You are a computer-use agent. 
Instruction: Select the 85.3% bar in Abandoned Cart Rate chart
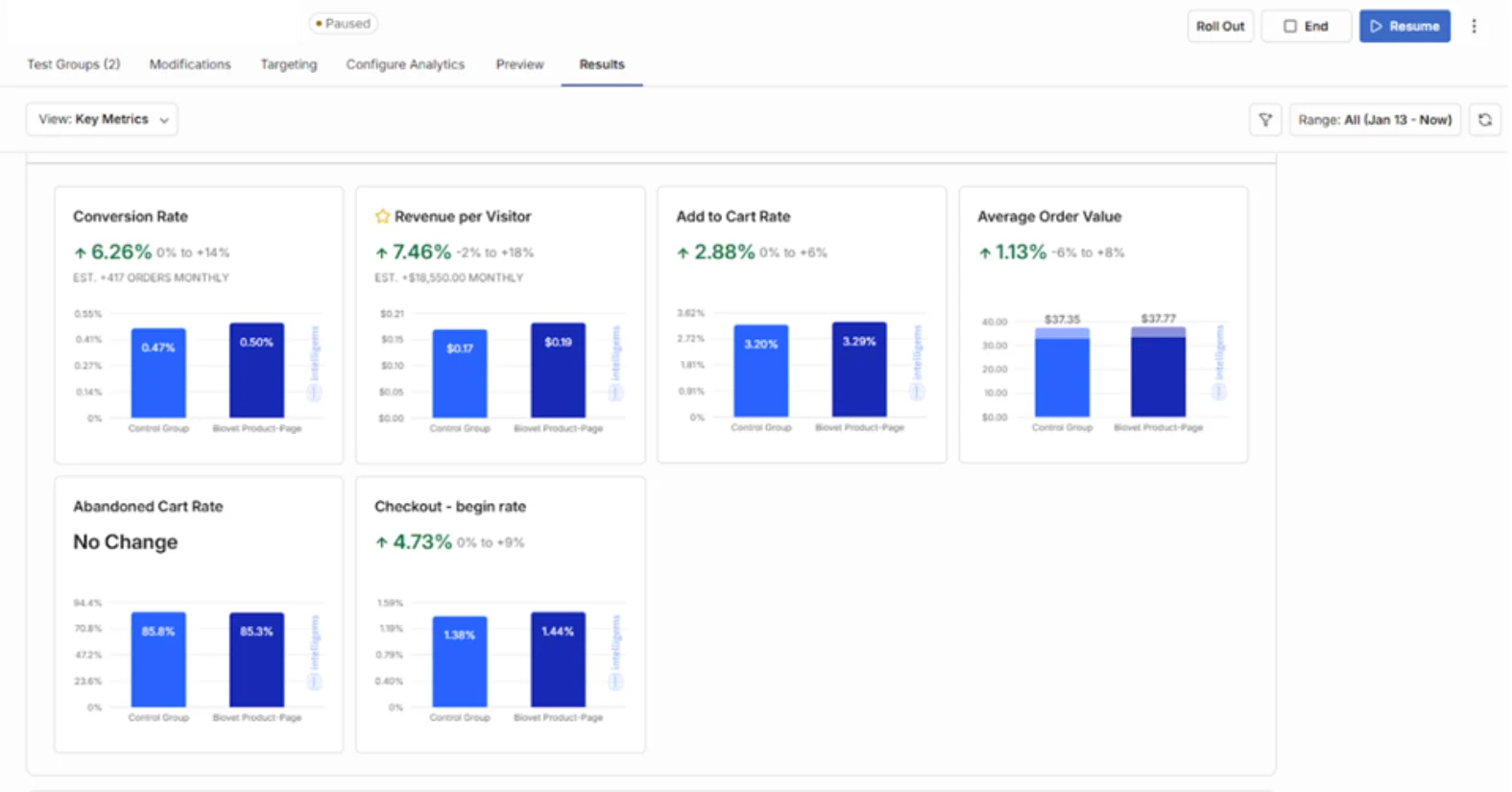(256, 660)
